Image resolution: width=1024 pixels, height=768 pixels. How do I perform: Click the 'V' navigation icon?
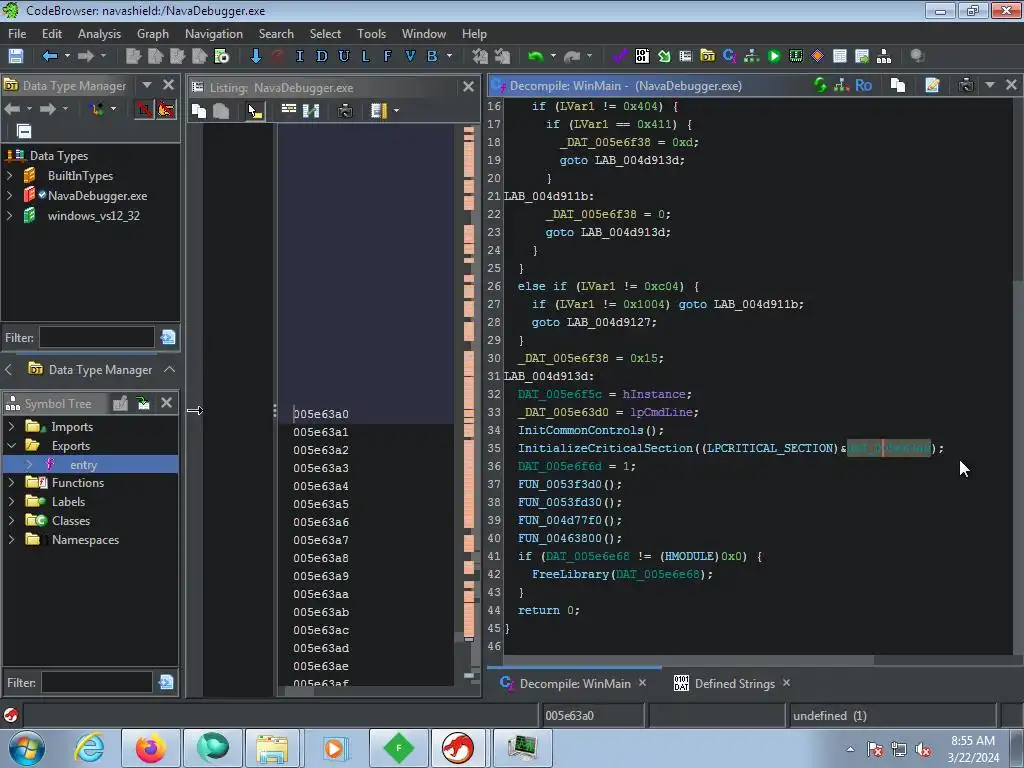point(409,56)
